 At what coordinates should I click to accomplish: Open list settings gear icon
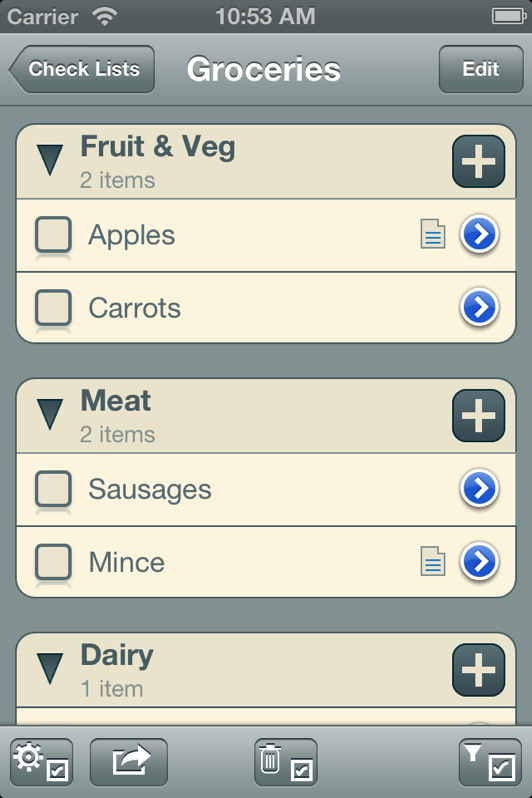(x=41, y=762)
